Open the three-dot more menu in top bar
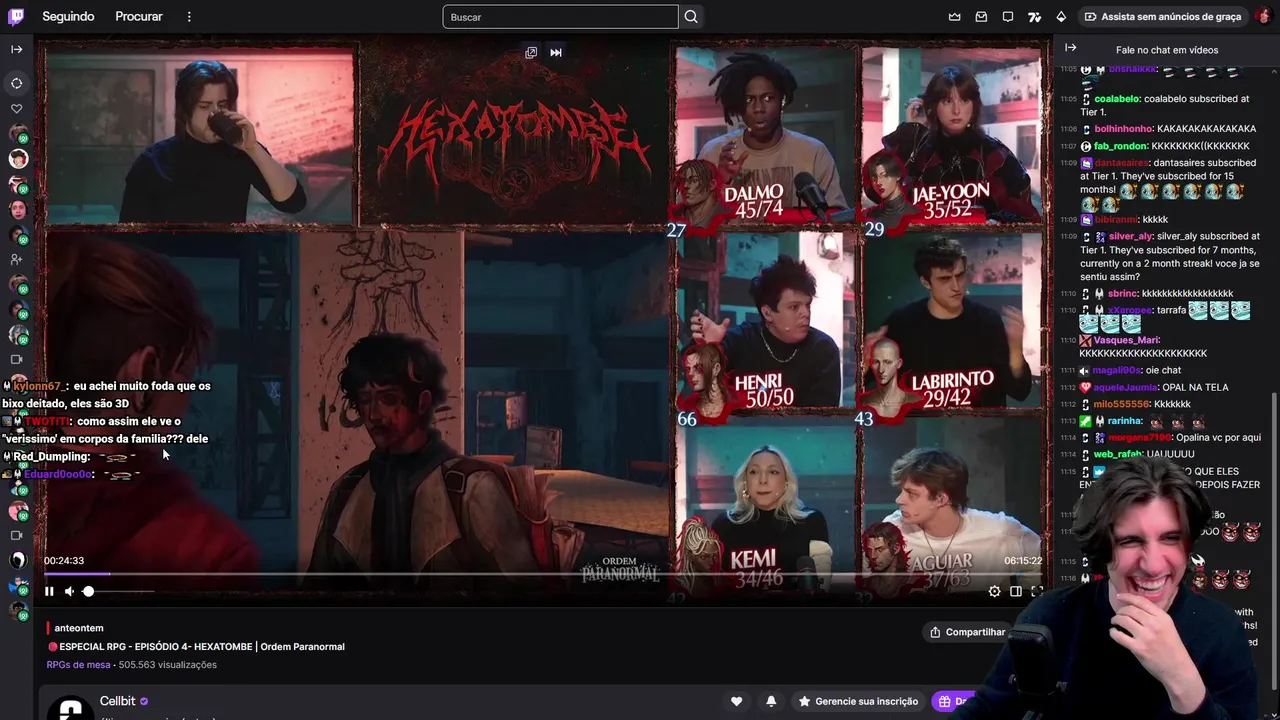 click(x=189, y=16)
